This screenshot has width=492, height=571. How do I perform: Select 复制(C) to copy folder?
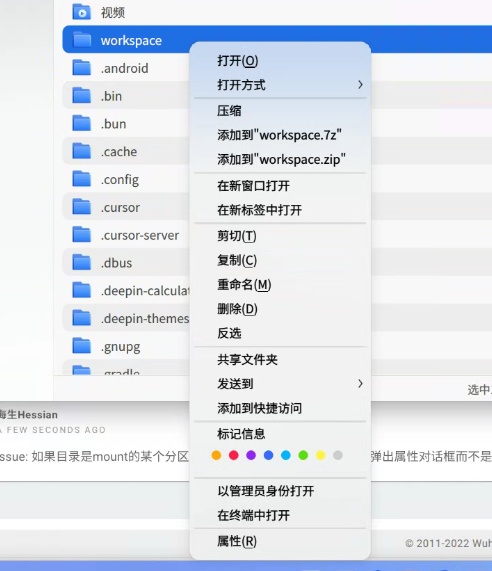coord(280,260)
